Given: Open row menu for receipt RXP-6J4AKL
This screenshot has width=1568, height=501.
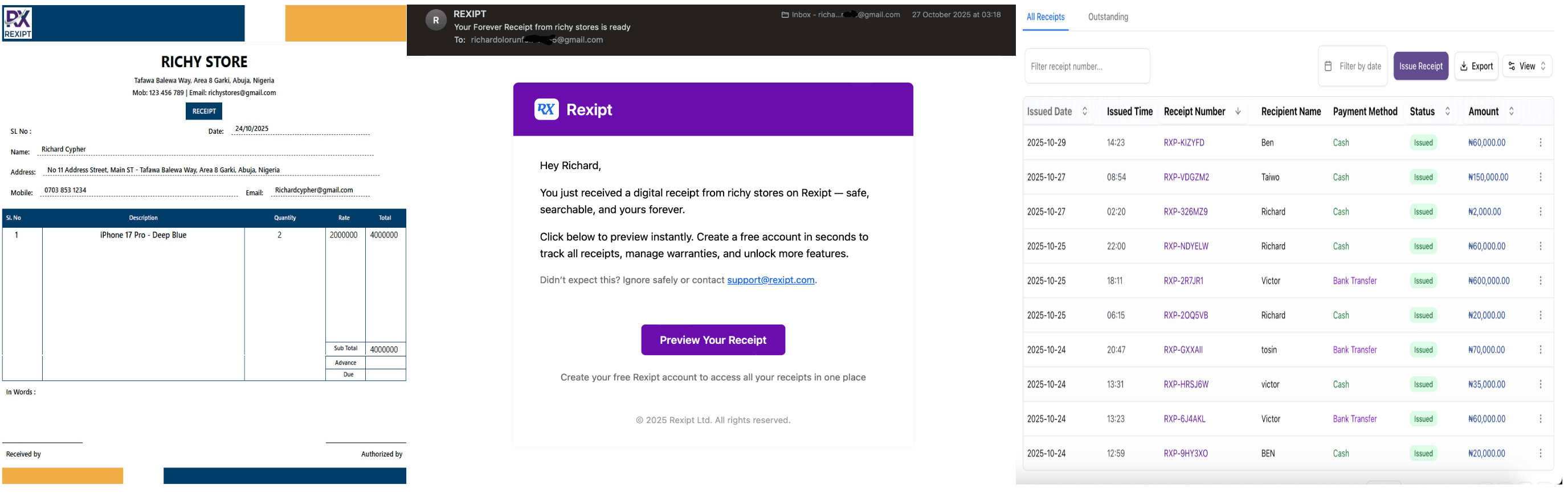Looking at the screenshot, I should tap(1540, 419).
